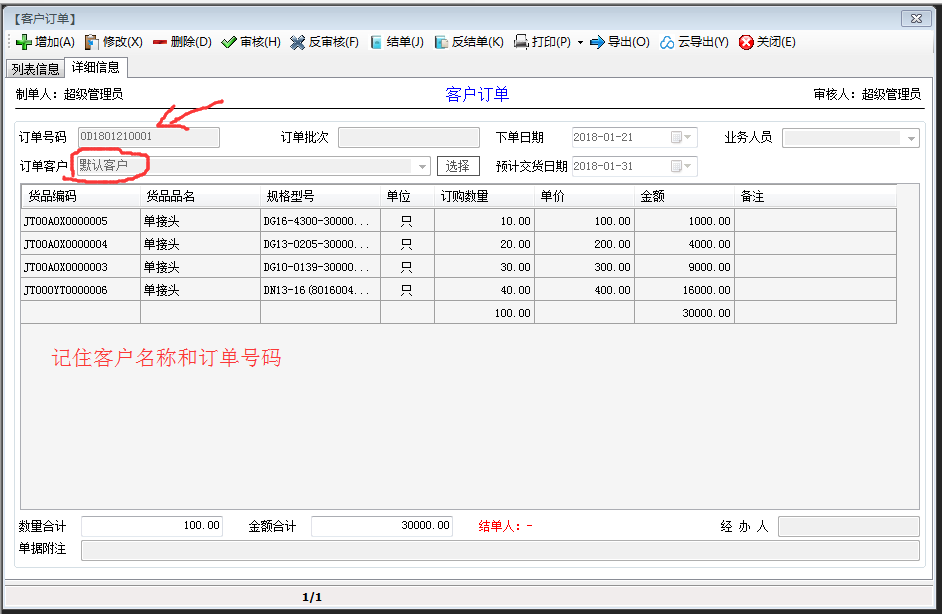This screenshot has height=614, width=942.
Task: Click the 导出(O) export arrow icon
Action: coord(597,42)
